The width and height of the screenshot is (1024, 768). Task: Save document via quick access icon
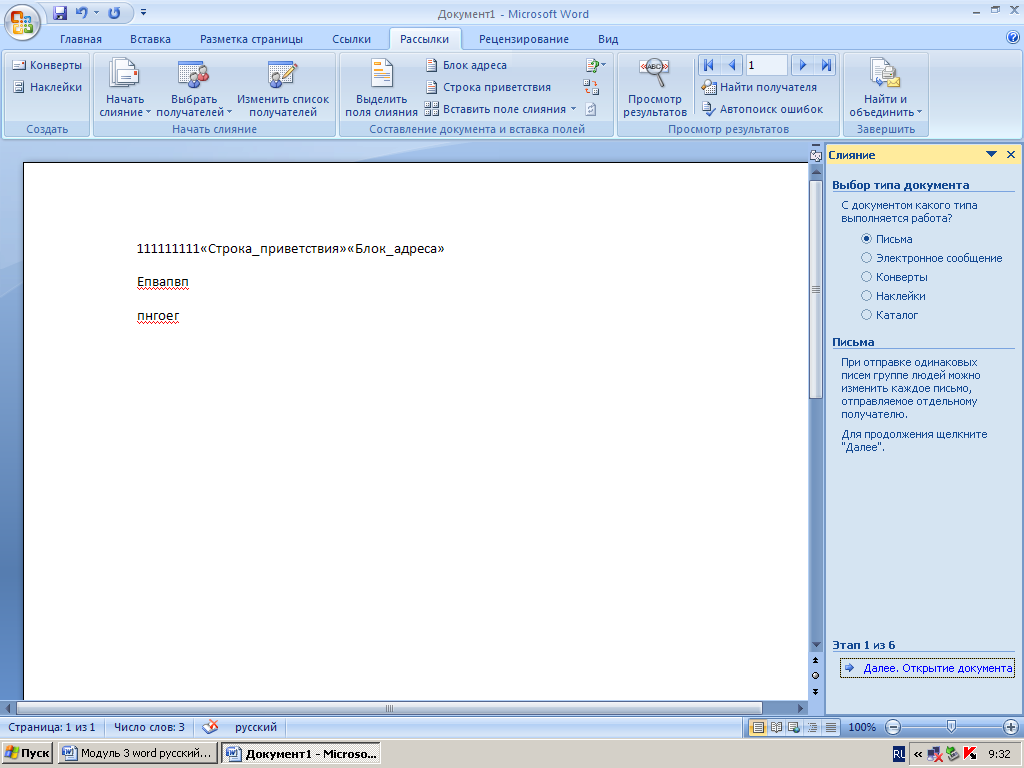tap(60, 12)
